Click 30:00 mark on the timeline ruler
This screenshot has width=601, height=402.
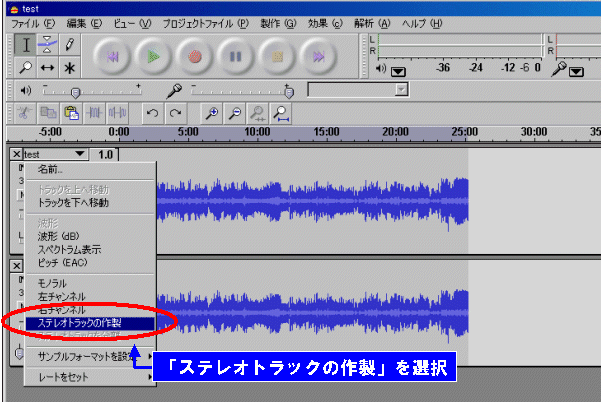pyautogui.click(x=534, y=132)
